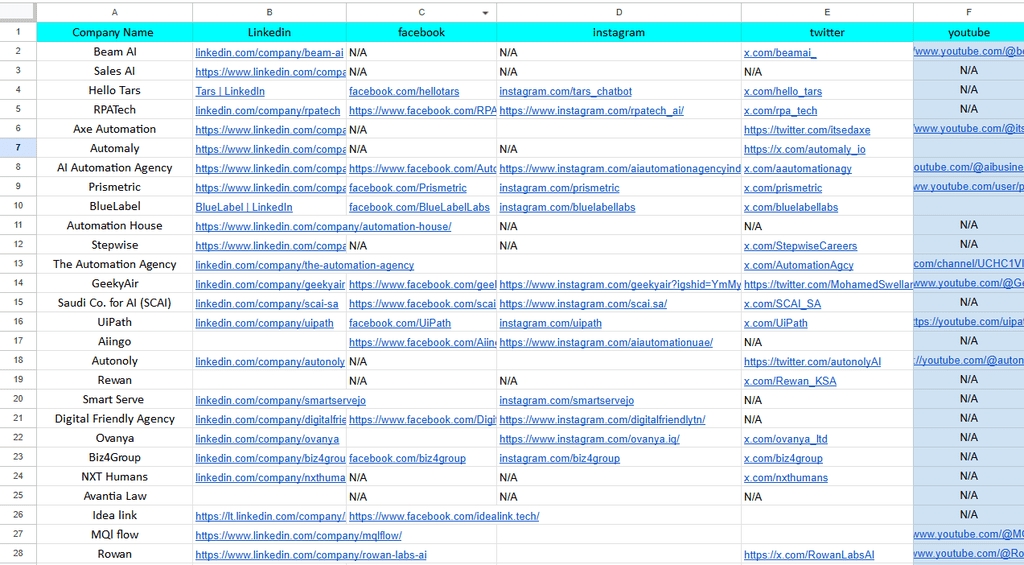Select the 'facebook' header cell
The width and height of the screenshot is (1024, 565).
421,32
